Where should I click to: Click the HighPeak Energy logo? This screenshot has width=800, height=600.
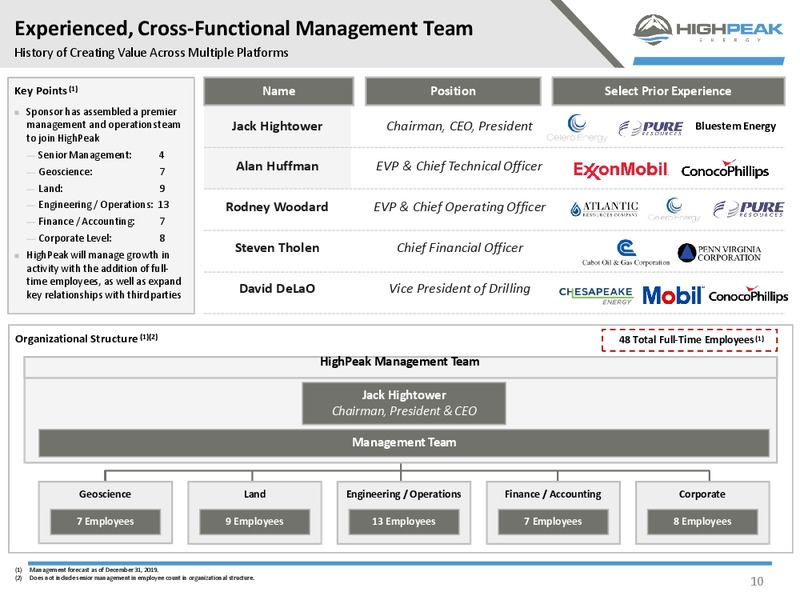click(x=708, y=30)
